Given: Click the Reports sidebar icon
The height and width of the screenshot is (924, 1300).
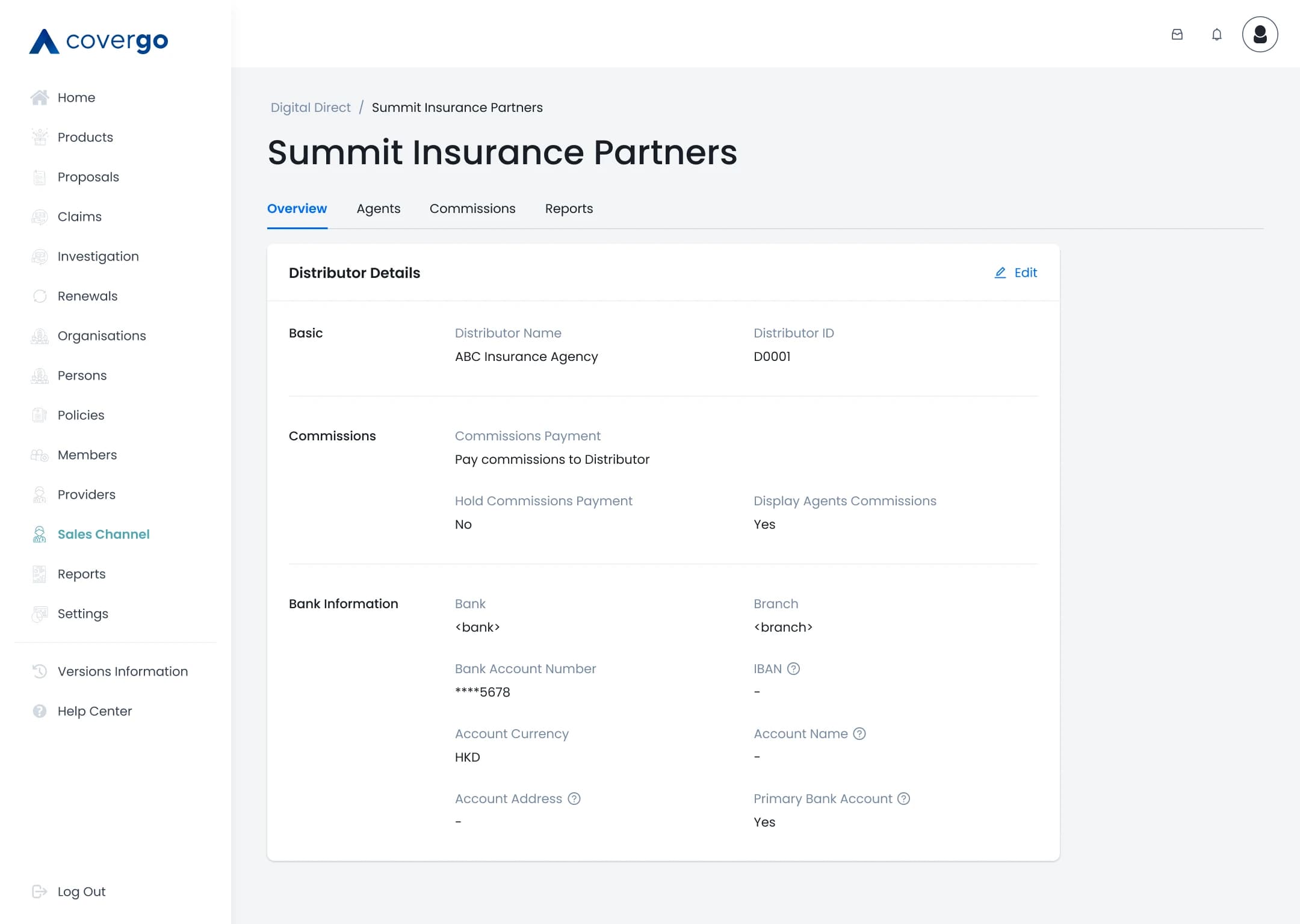Looking at the screenshot, I should coord(40,574).
